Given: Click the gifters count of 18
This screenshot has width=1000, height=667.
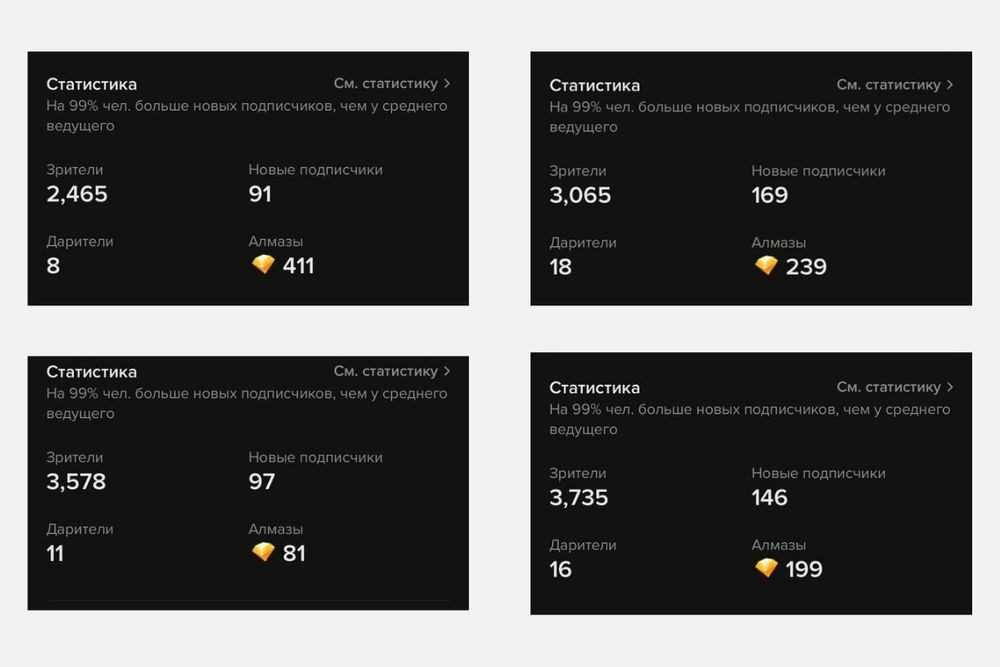Looking at the screenshot, I should [561, 267].
